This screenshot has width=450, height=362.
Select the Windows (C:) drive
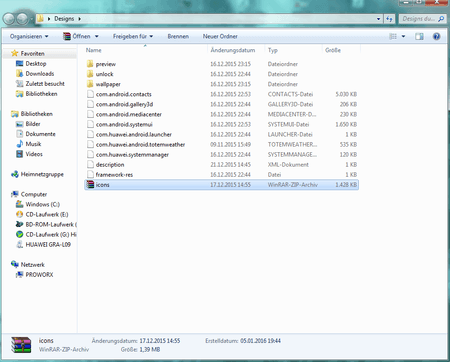click(43, 204)
